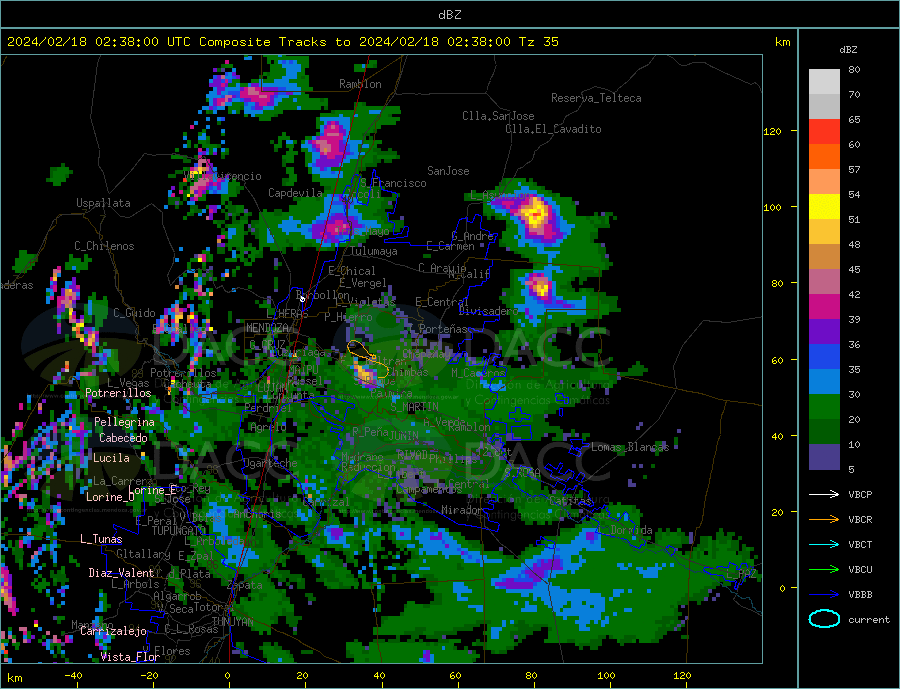Click the 'dBZ' title in top bar
The width and height of the screenshot is (900, 689).
449,15
